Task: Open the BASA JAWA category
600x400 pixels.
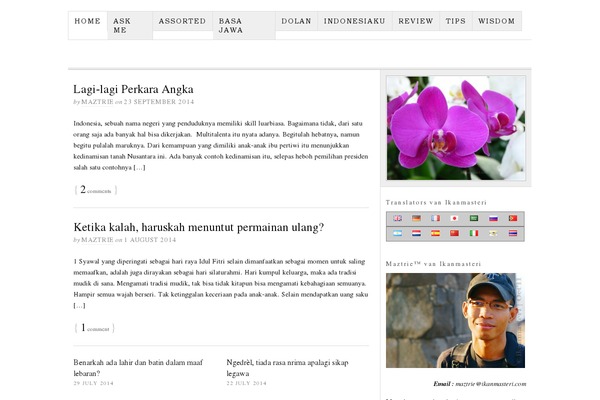Action: [244, 26]
